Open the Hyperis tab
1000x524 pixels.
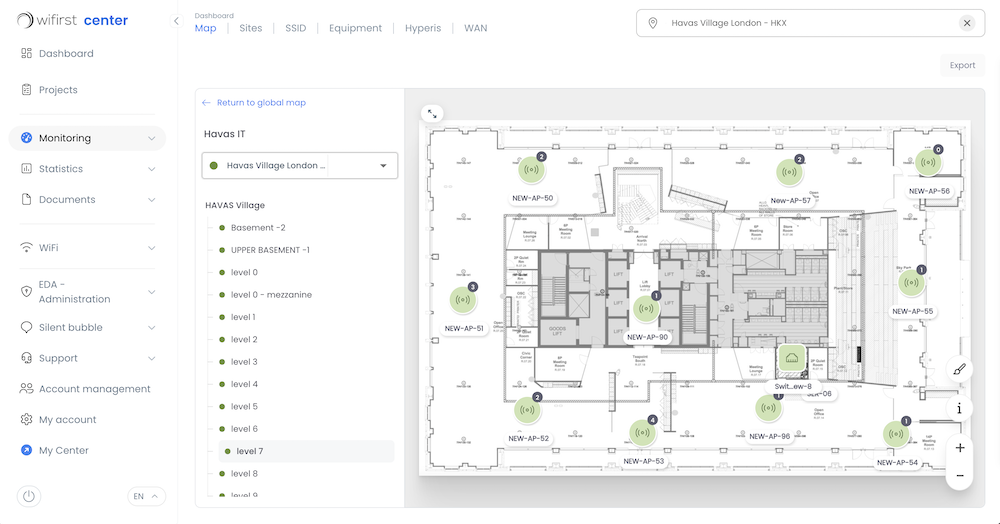click(423, 28)
